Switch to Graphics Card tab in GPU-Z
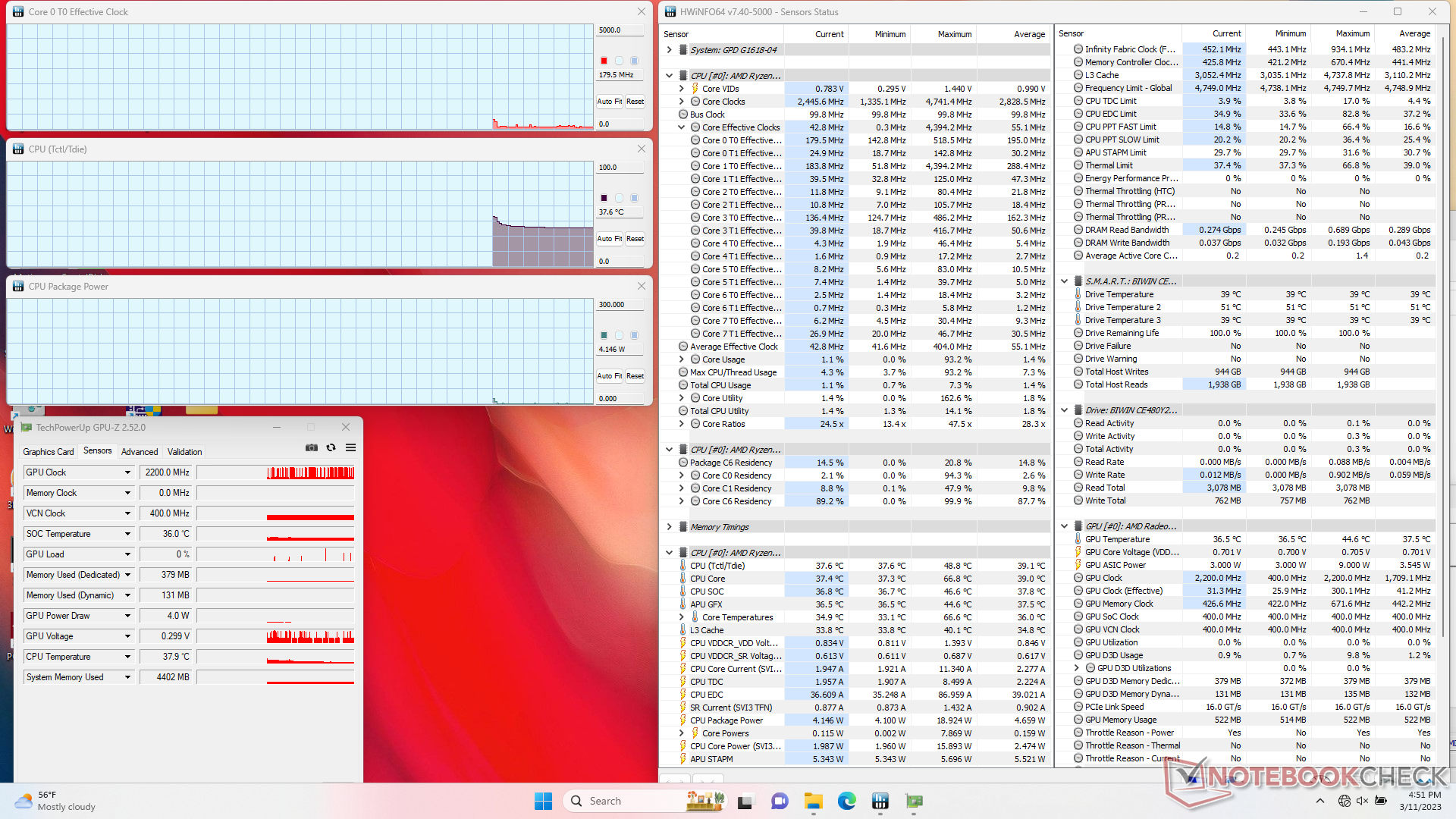Image resolution: width=1456 pixels, height=819 pixels. [x=49, y=452]
